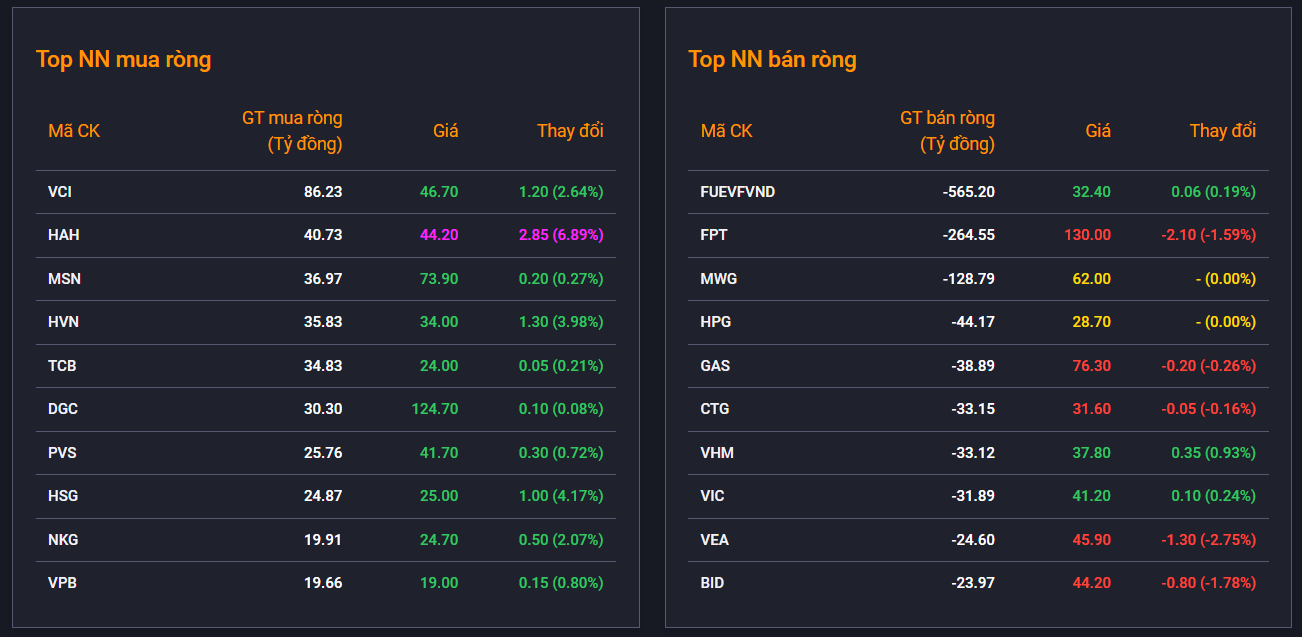This screenshot has width=1302, height=637.
Task: Click VEA stock code
Action: (x=715, y=540)
